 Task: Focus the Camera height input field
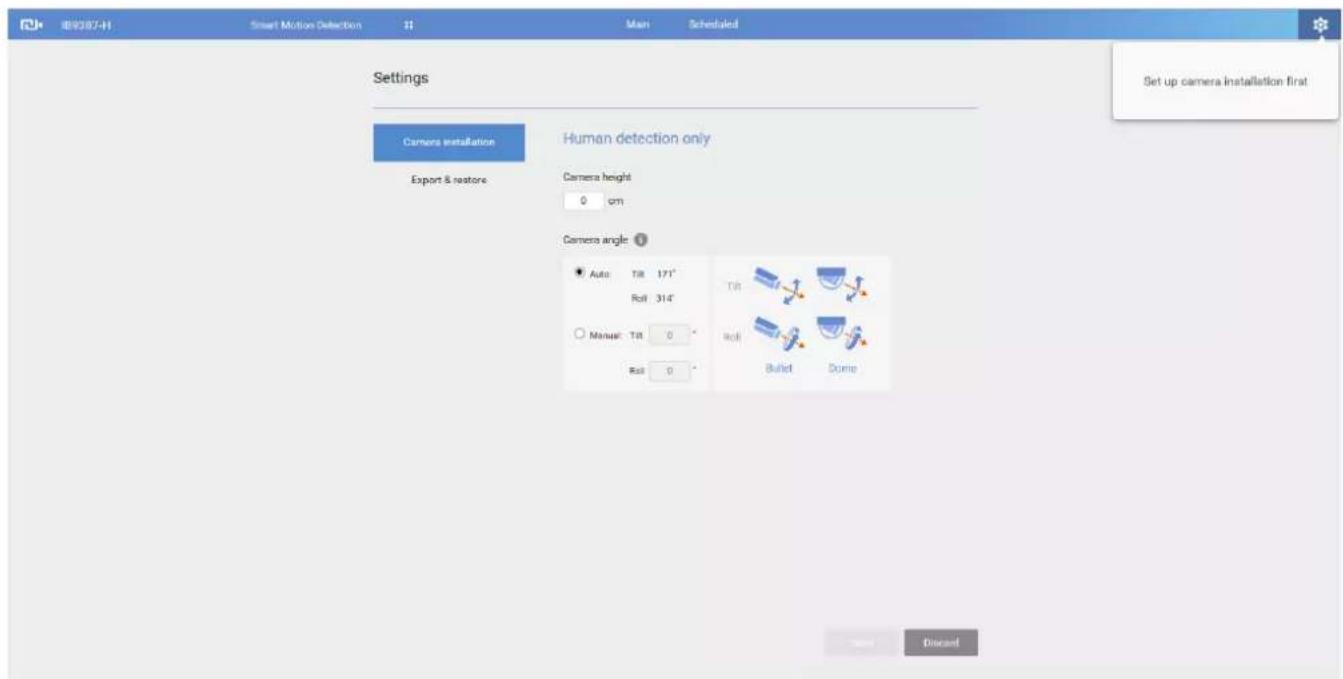[x=583, y=201]
